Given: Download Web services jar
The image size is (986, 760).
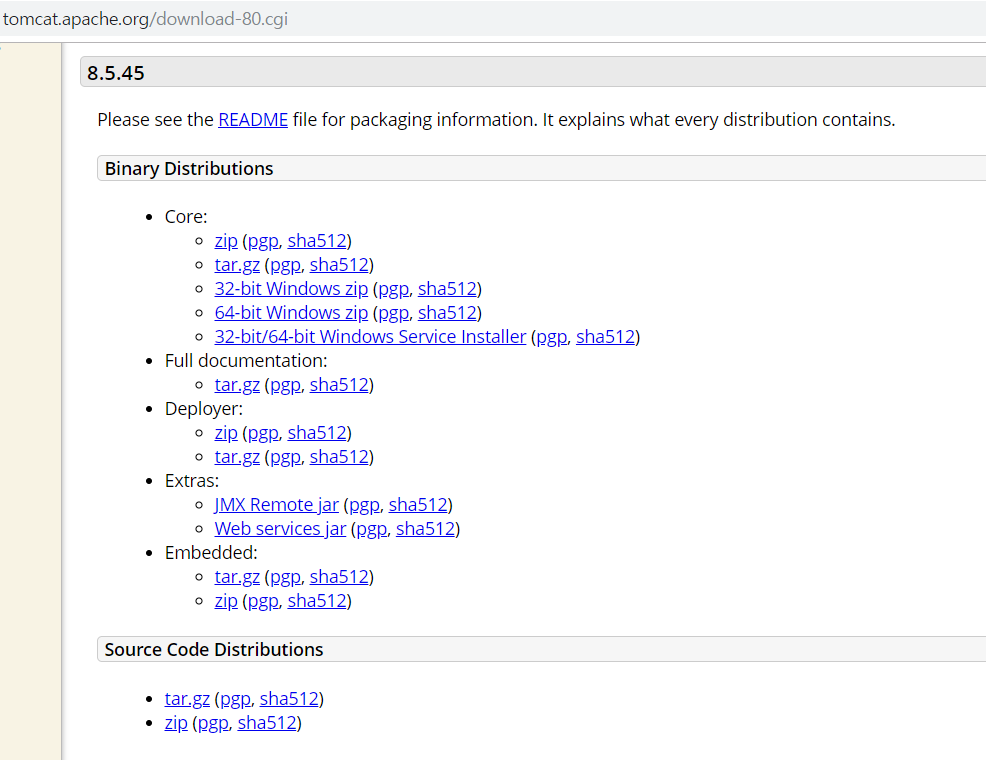Looking at the screenshot, I should [x=280, y=529].
